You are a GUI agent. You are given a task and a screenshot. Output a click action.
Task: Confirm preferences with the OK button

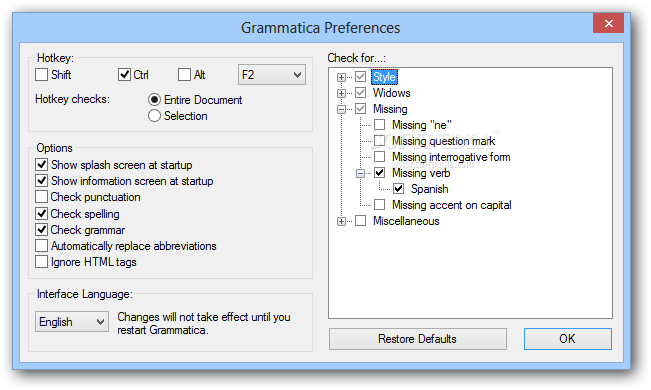tap(568, 339)
